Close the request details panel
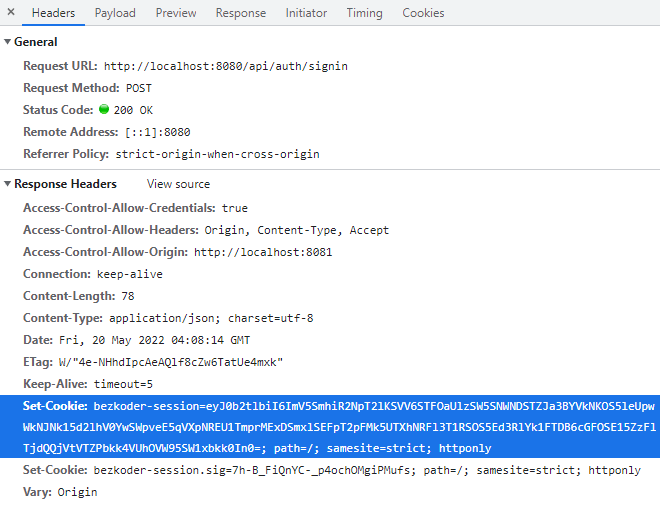 click(12, 13)
